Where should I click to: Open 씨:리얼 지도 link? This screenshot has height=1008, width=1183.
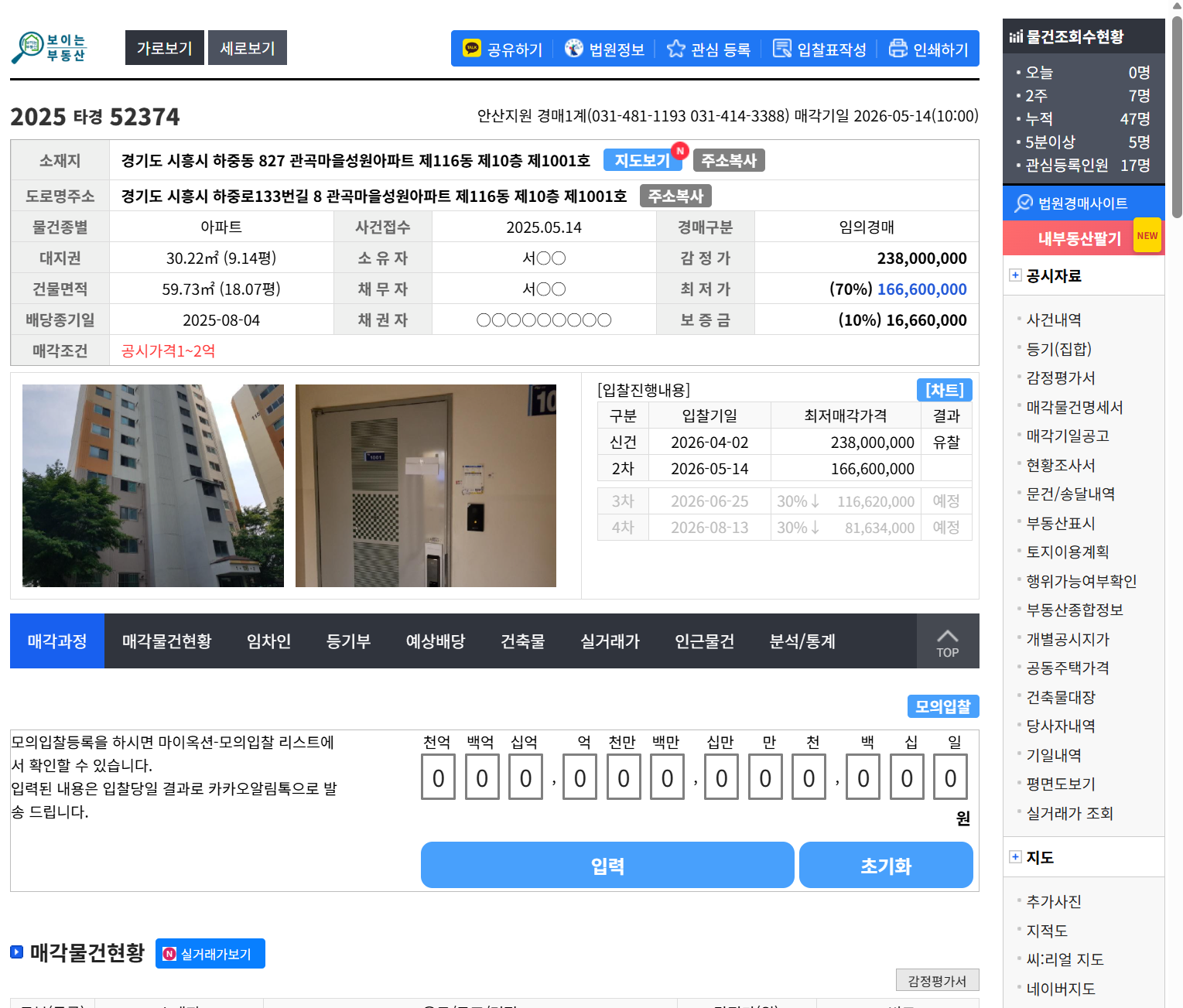tap(1065, 959)
